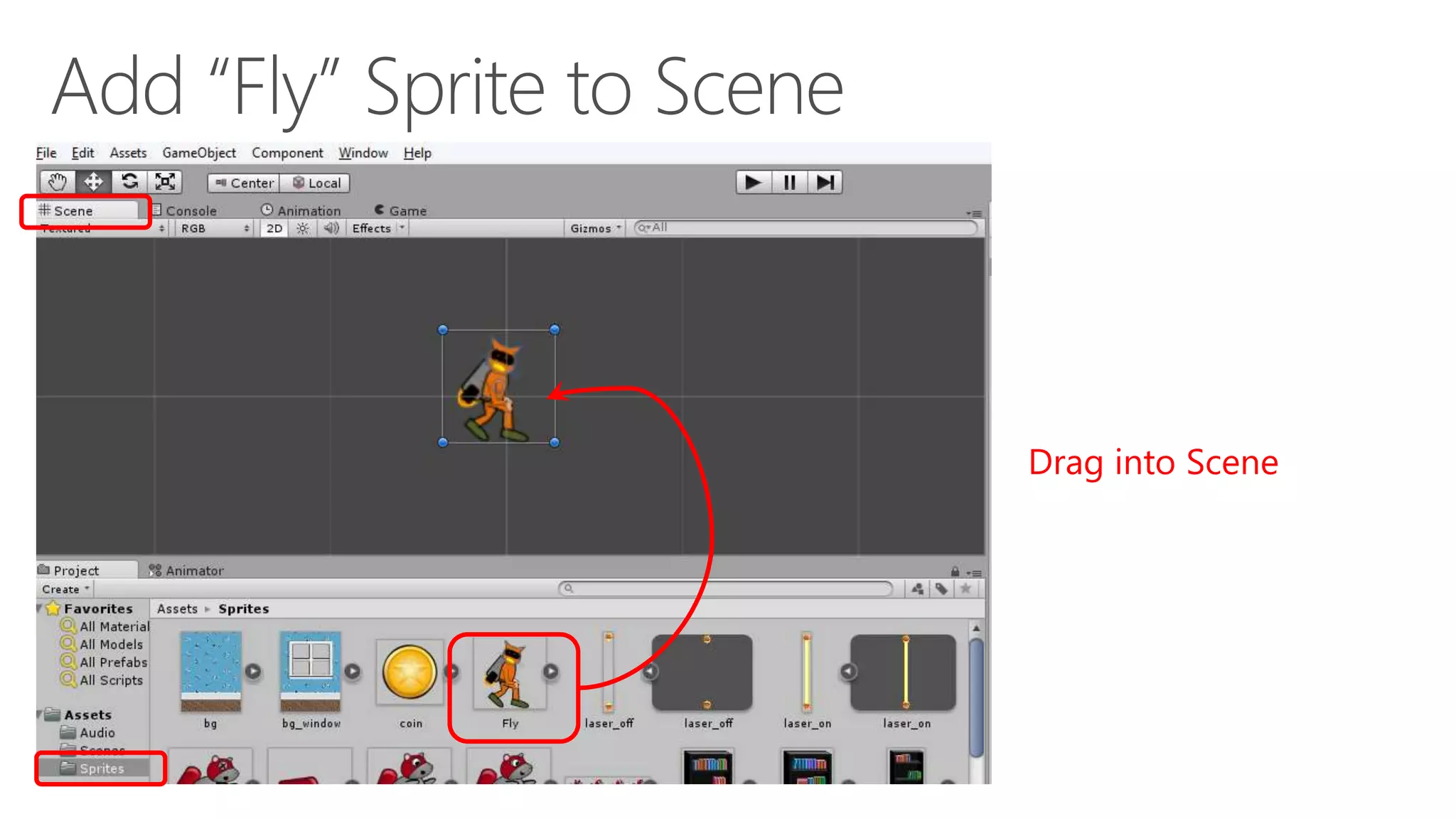Image resolution: width=1456 pixels, height=819 pixels.
Task: Switch to the Animator tab
Action: tap(186, 570)
